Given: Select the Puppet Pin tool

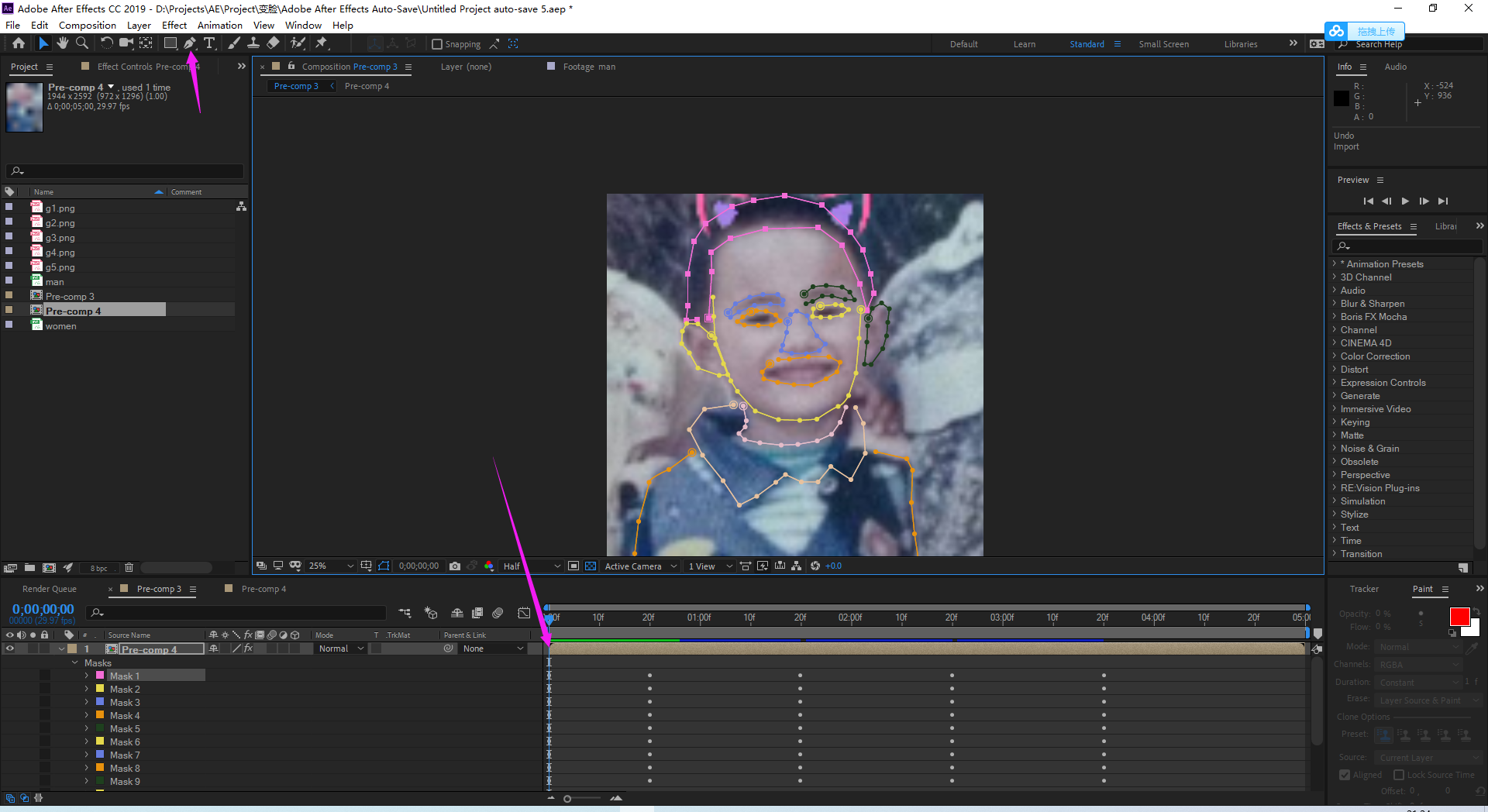Looking at the screenshot, I should coord(322,43).
